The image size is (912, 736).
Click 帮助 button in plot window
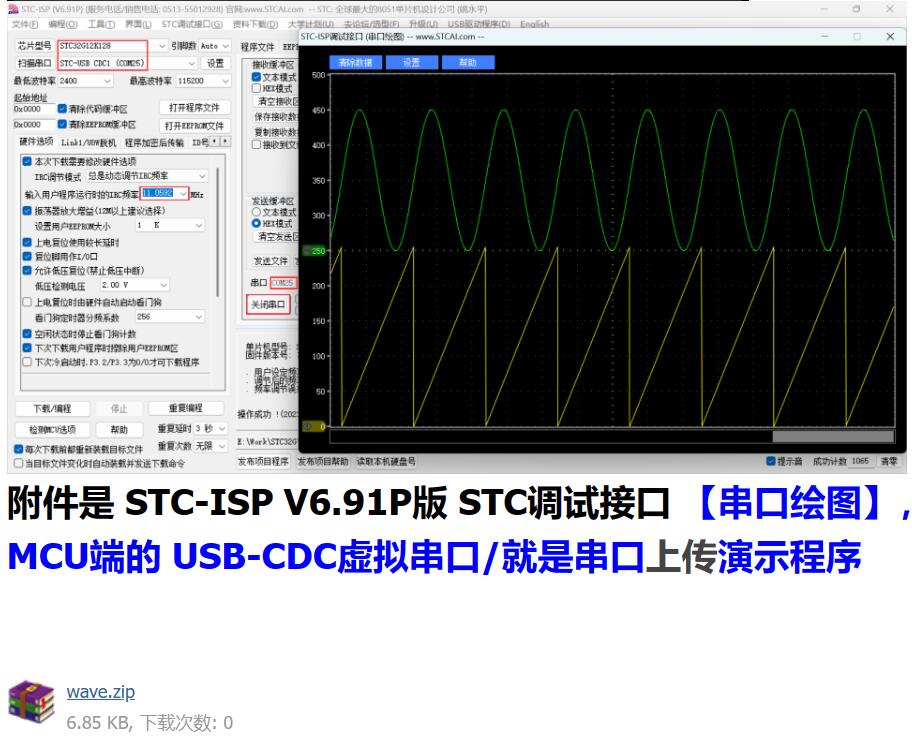tap(468, 62)
